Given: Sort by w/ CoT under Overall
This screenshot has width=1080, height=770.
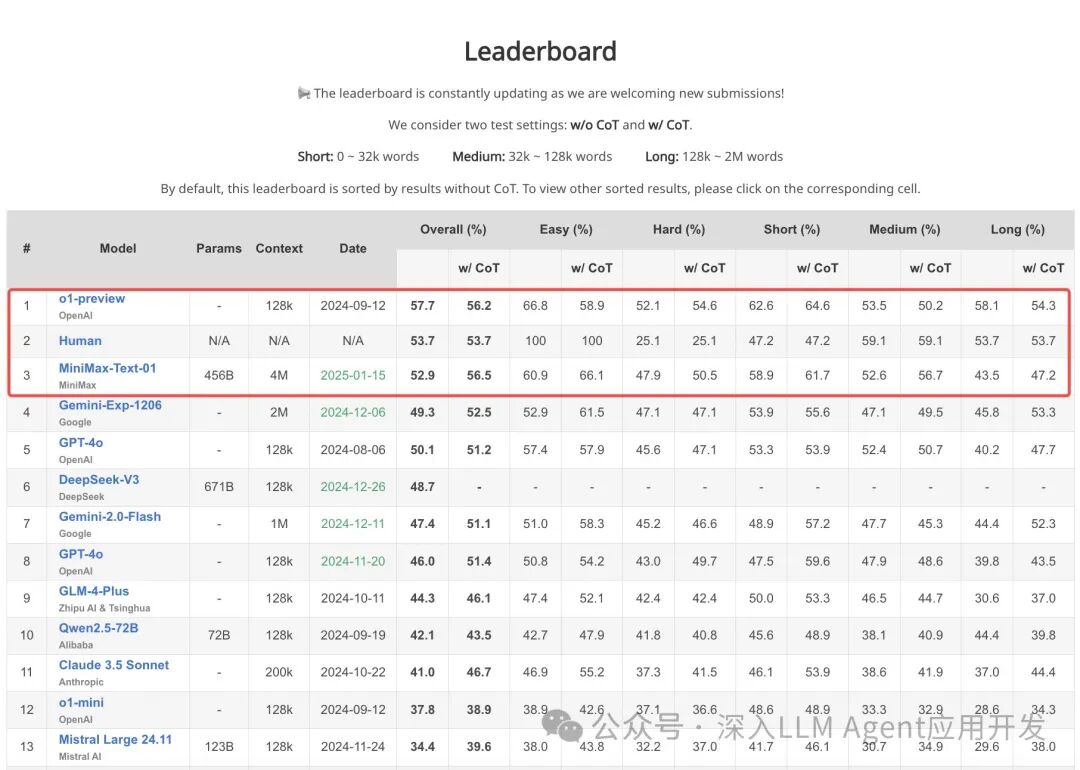Looking at the screenshot, I should (479, 268).
